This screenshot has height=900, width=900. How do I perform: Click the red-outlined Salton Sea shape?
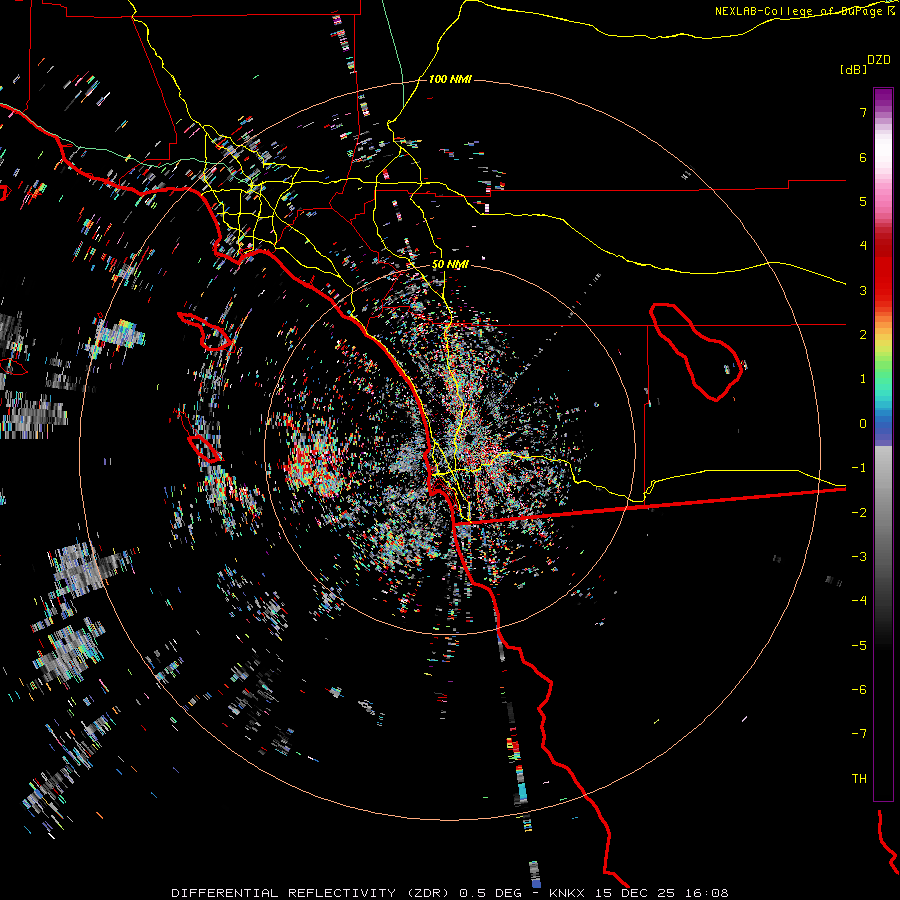click(696, 352)
